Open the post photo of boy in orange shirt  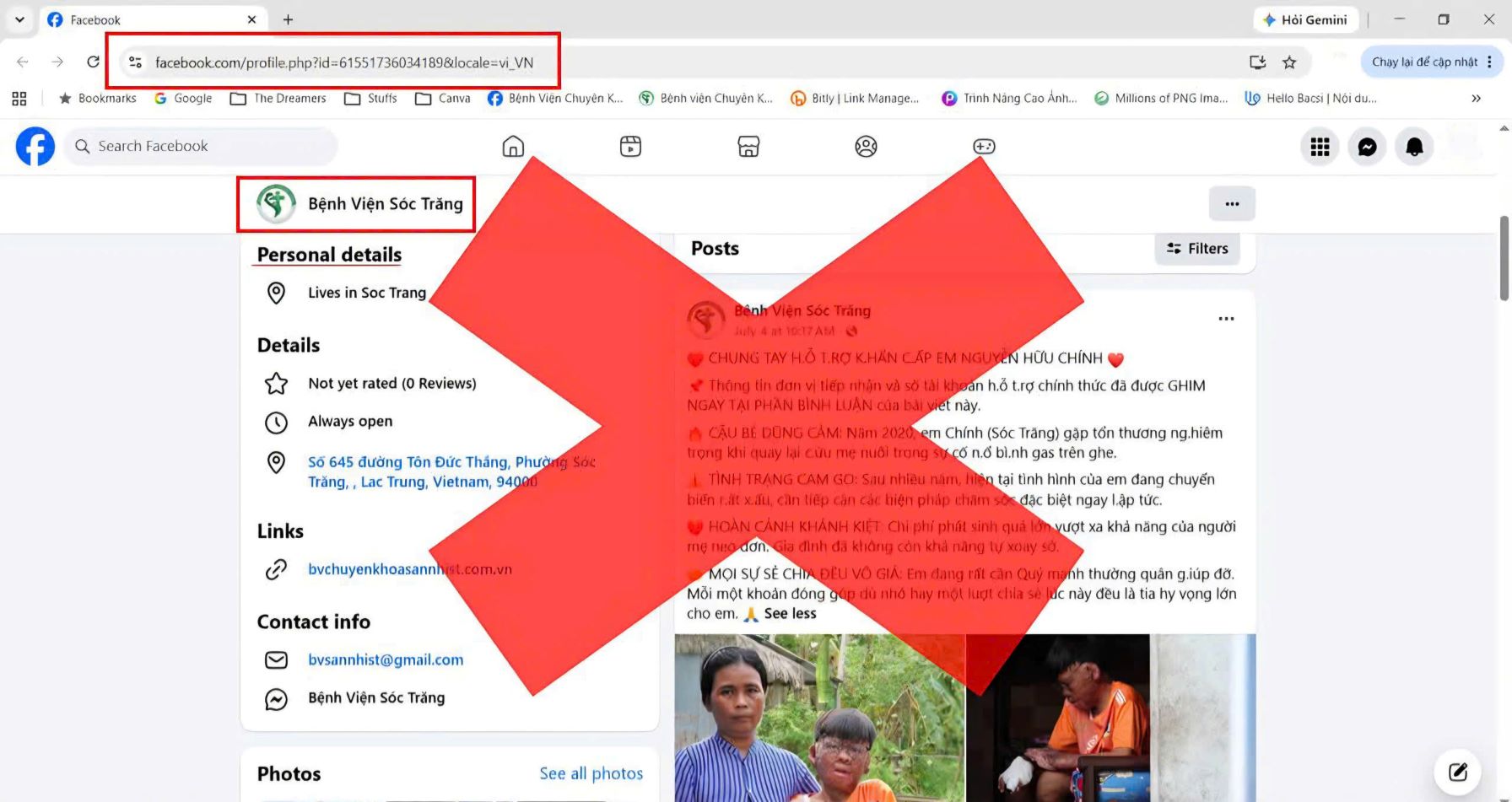click(x=1111, y=718)
